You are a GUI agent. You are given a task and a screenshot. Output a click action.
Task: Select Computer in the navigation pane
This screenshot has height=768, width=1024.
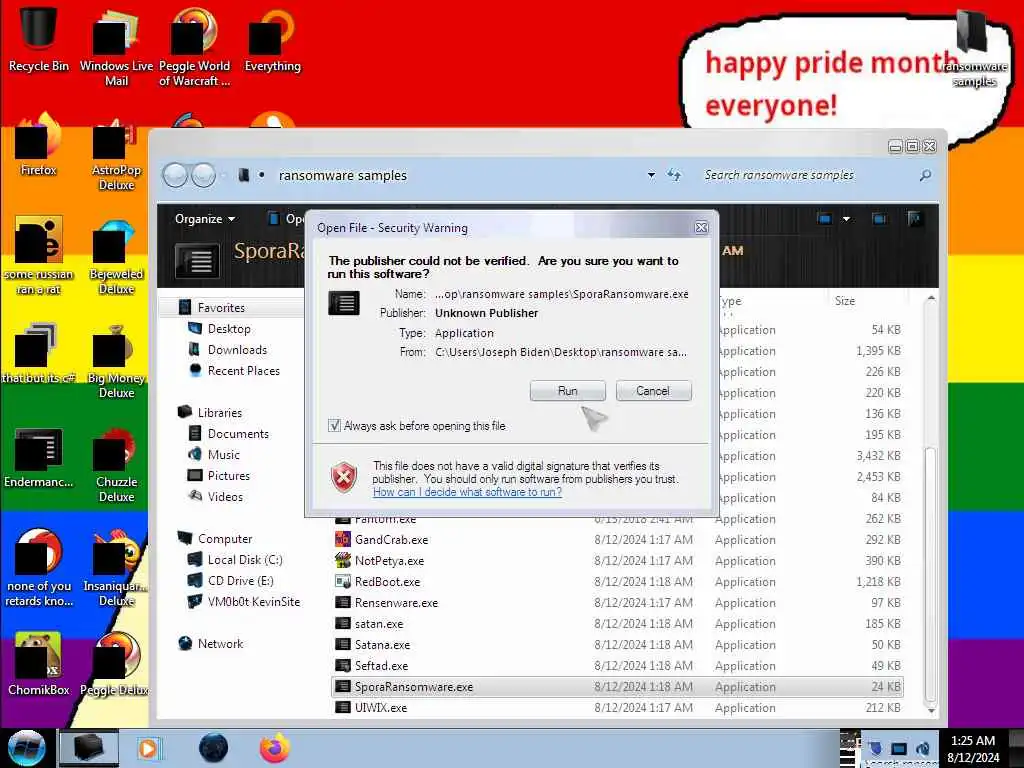tap(225, 539)
